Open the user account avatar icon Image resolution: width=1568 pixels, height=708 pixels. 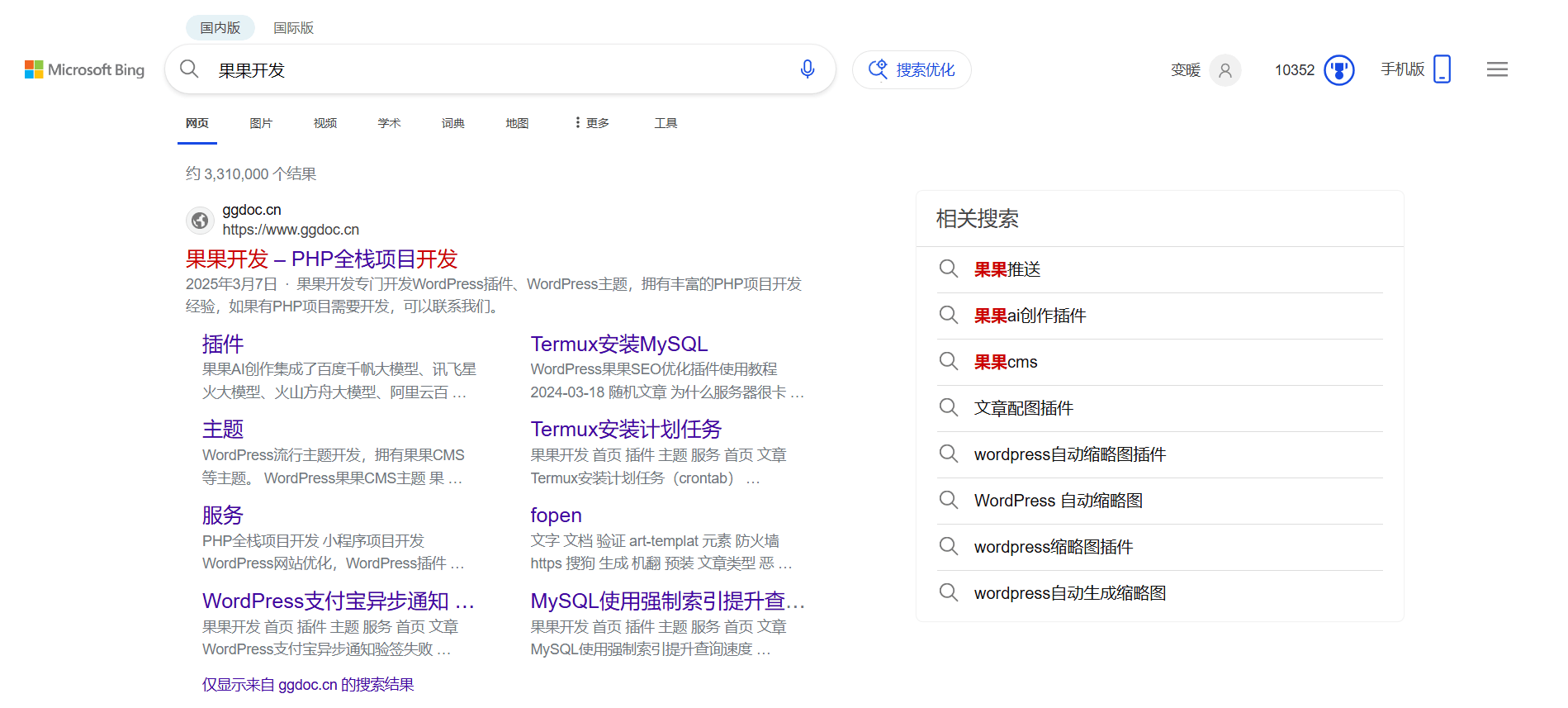tap(1225, 70)
